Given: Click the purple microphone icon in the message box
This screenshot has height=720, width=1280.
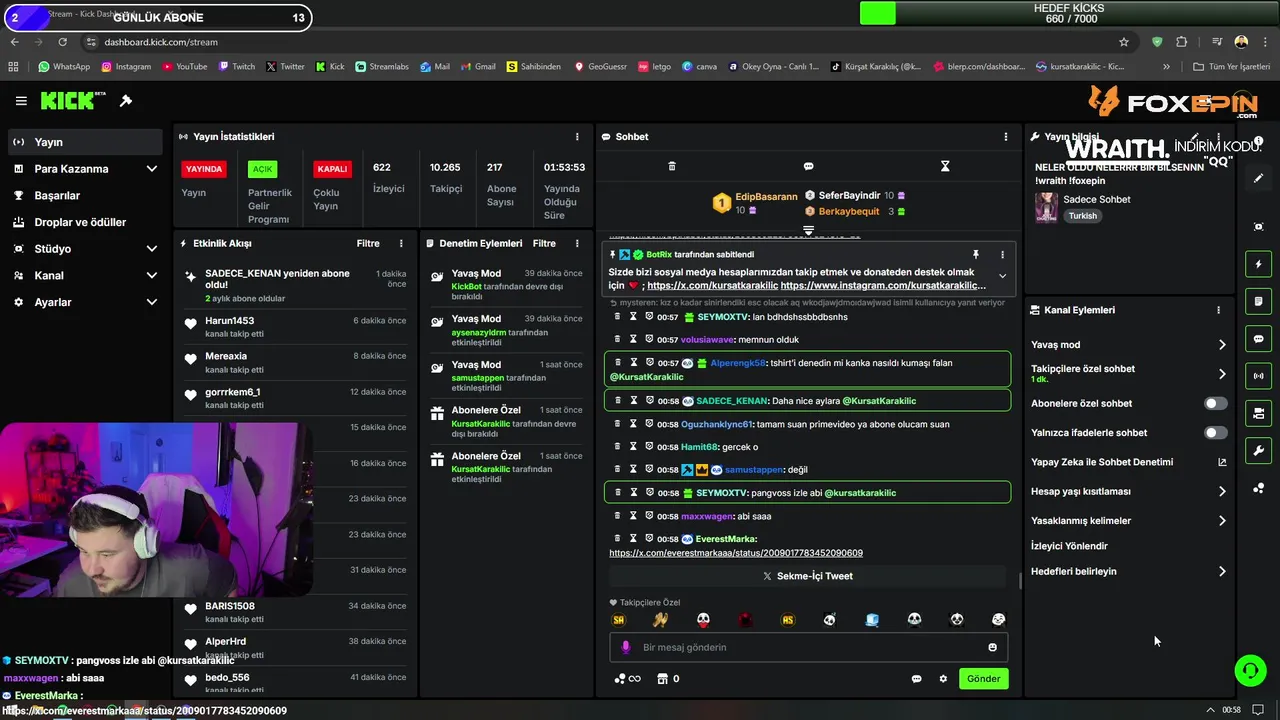Looking at the screenshot, I should (x=626, y=647).
